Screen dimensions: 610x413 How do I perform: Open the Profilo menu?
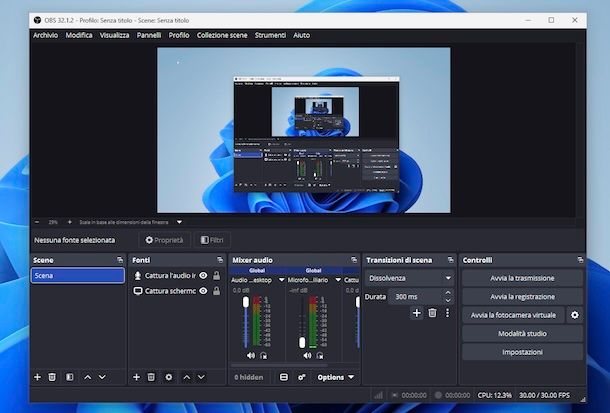click(179, 35)
